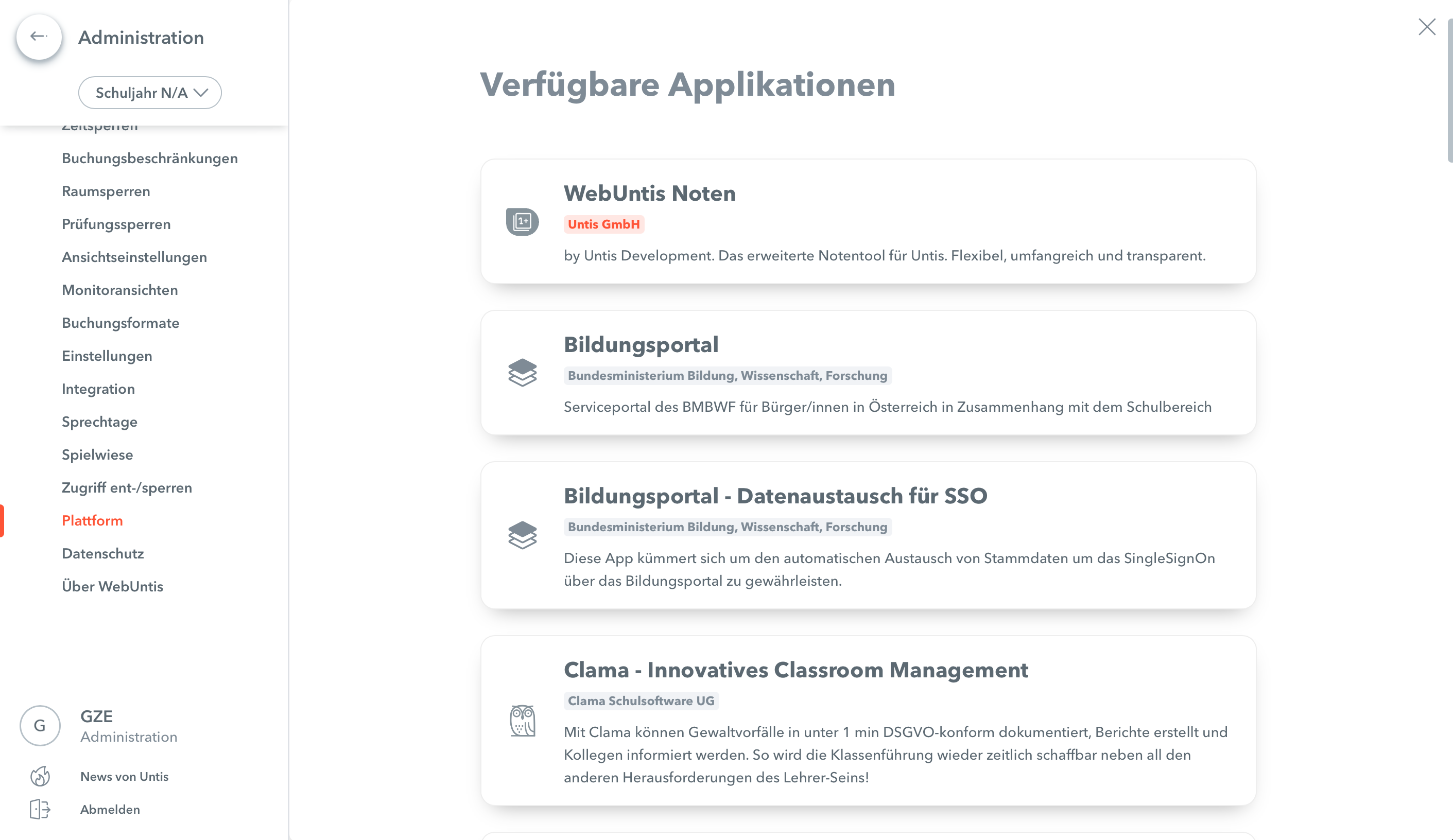
Task: Click the Bildungsportal layers icon
Action: click(522, 373)
